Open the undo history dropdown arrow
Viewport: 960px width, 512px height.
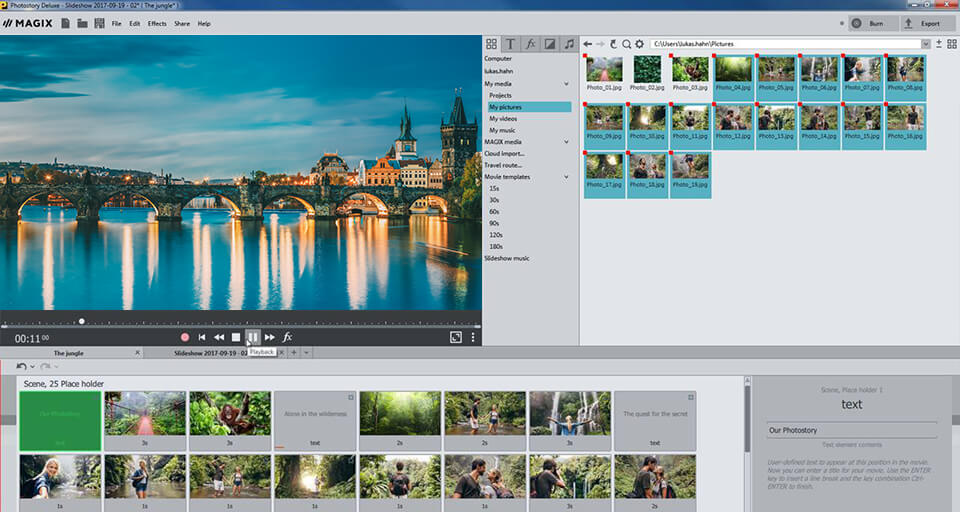coord(32,366)
